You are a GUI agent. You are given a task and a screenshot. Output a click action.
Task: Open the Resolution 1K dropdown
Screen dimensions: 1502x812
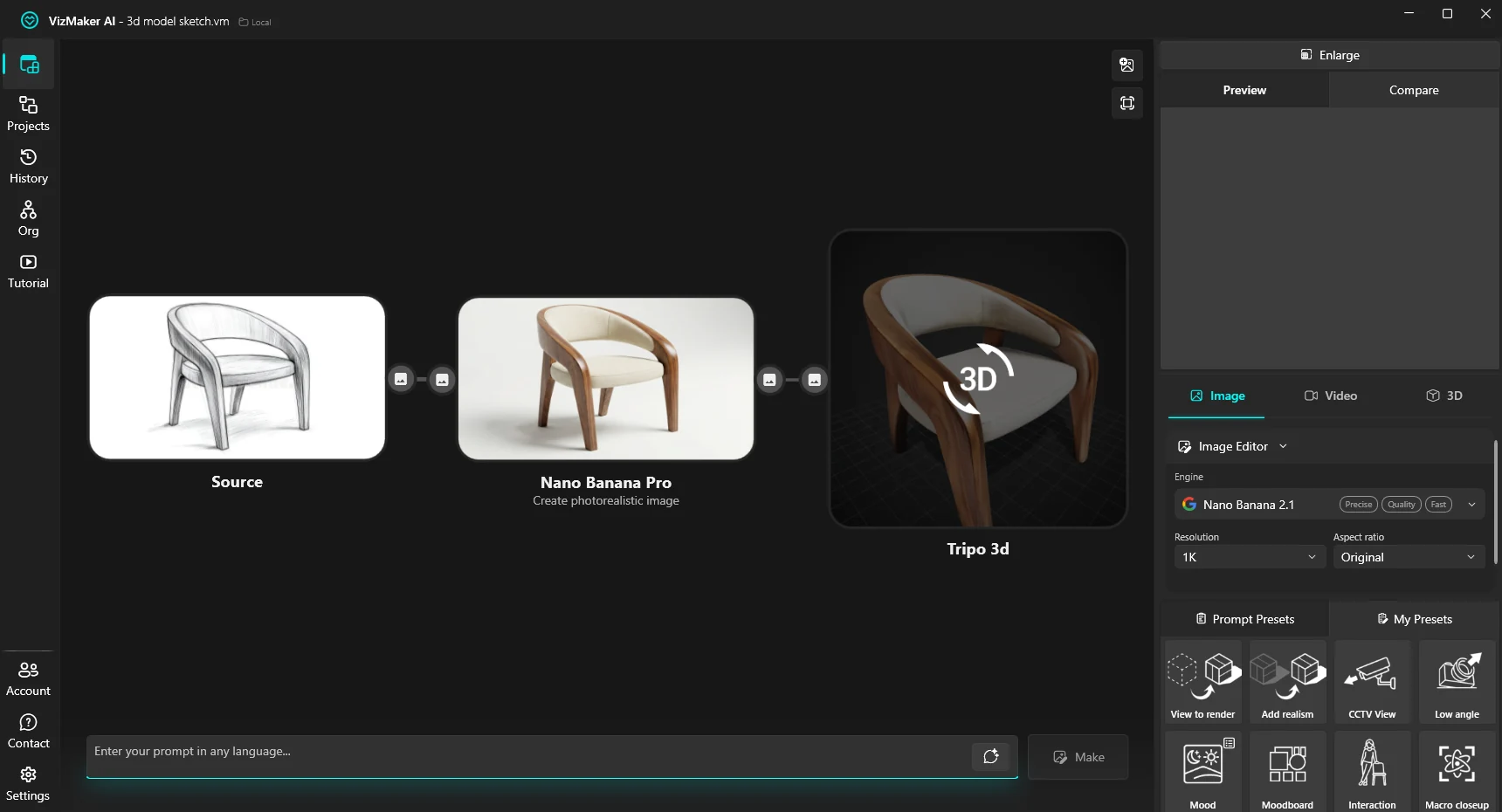(x=1250, y=557)
